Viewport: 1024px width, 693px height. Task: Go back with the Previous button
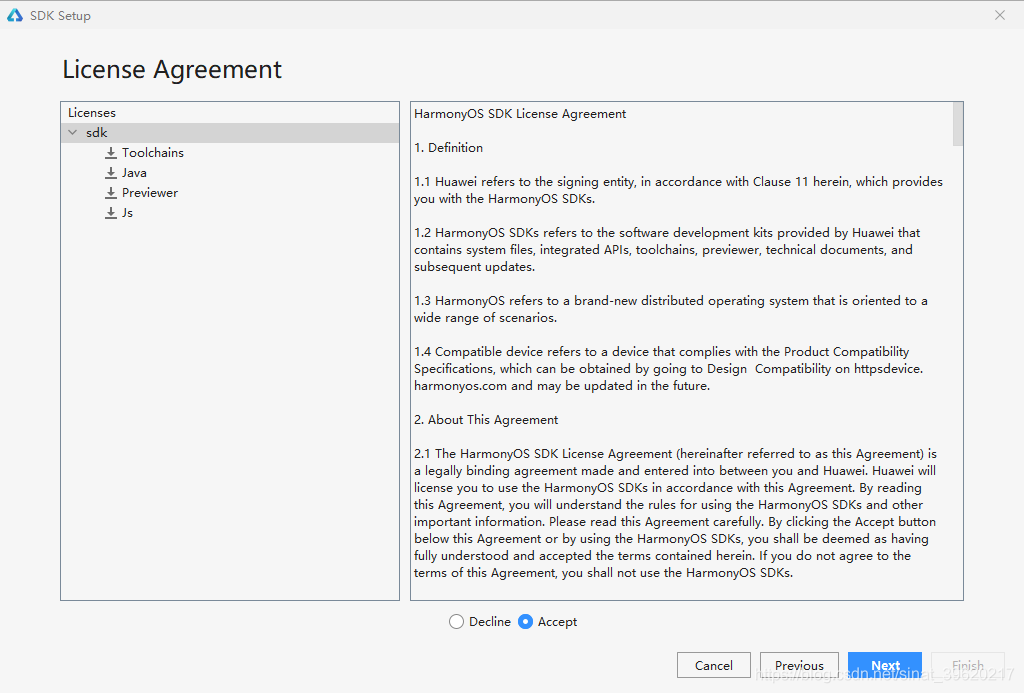click(x=799, y=665)
